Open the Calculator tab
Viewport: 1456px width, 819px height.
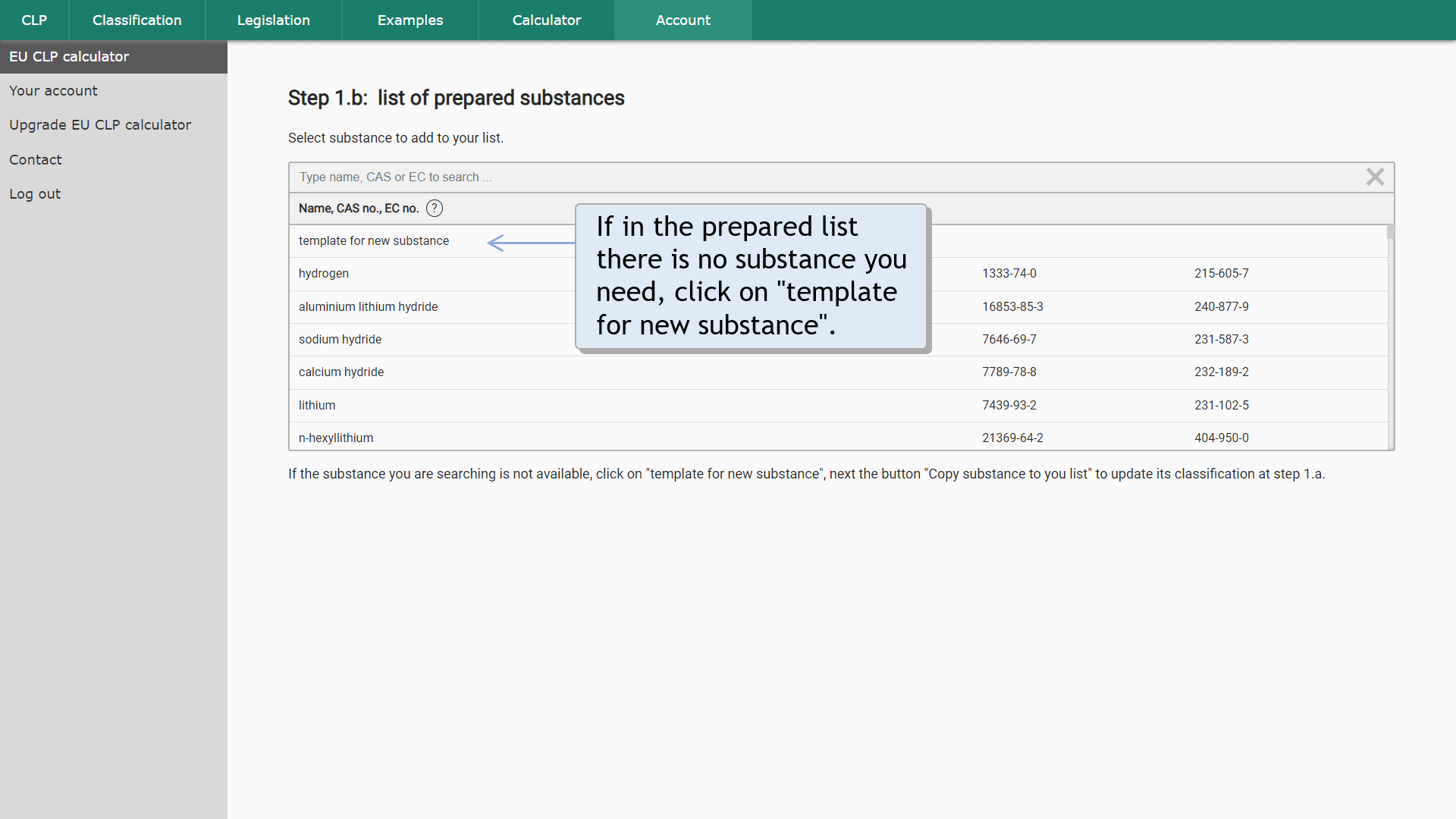[546, 20]
